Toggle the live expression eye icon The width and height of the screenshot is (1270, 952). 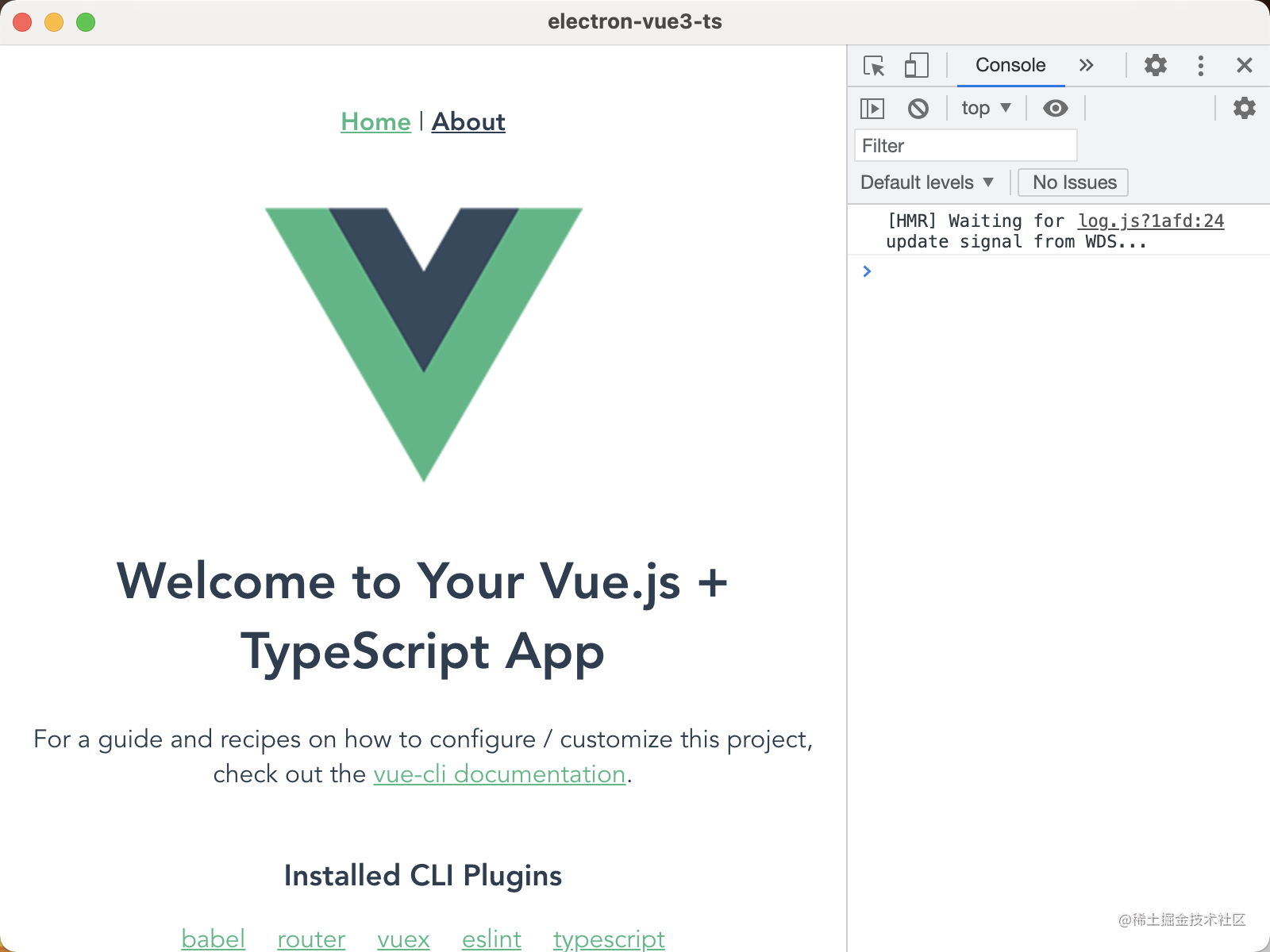pyautogui.click(x=1054, y=108)
